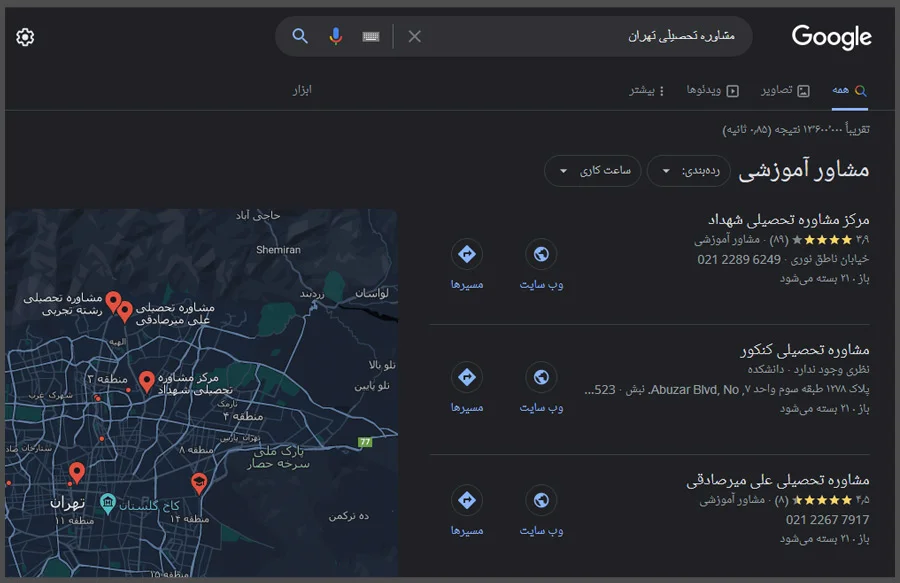
Task: Open the on-screen keyboard icon in search bar
Action: pyautogui.click(x=370, y=36)
